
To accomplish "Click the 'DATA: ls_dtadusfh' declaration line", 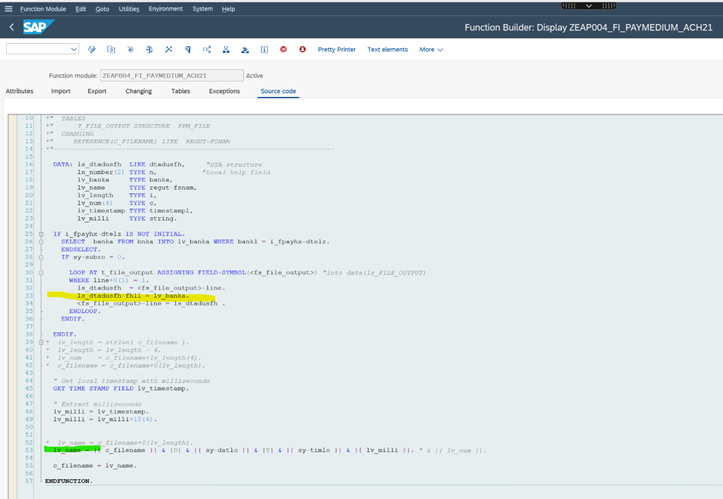I will pos(158,165).
